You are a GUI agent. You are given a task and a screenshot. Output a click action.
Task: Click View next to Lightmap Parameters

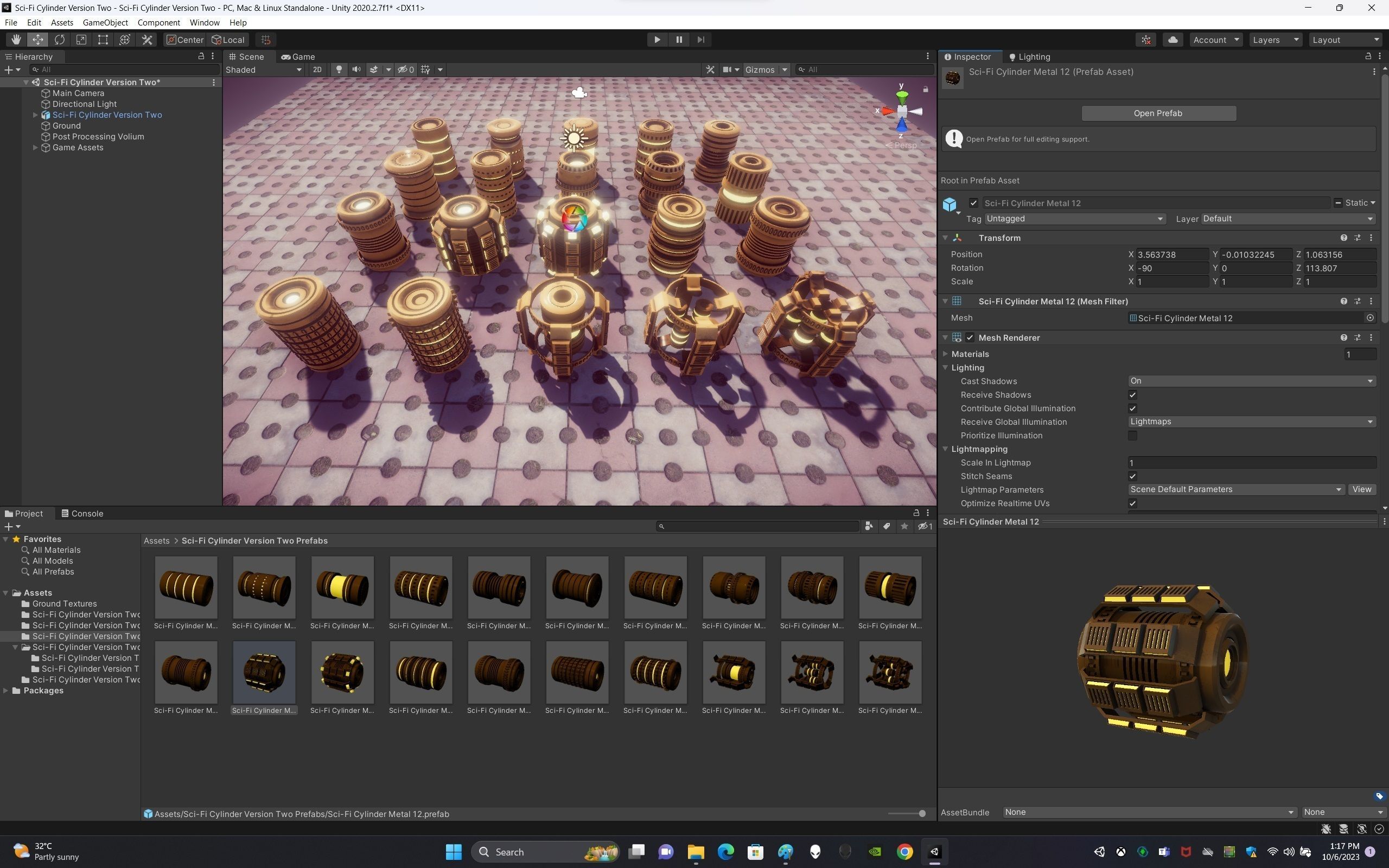point(1361,490)
